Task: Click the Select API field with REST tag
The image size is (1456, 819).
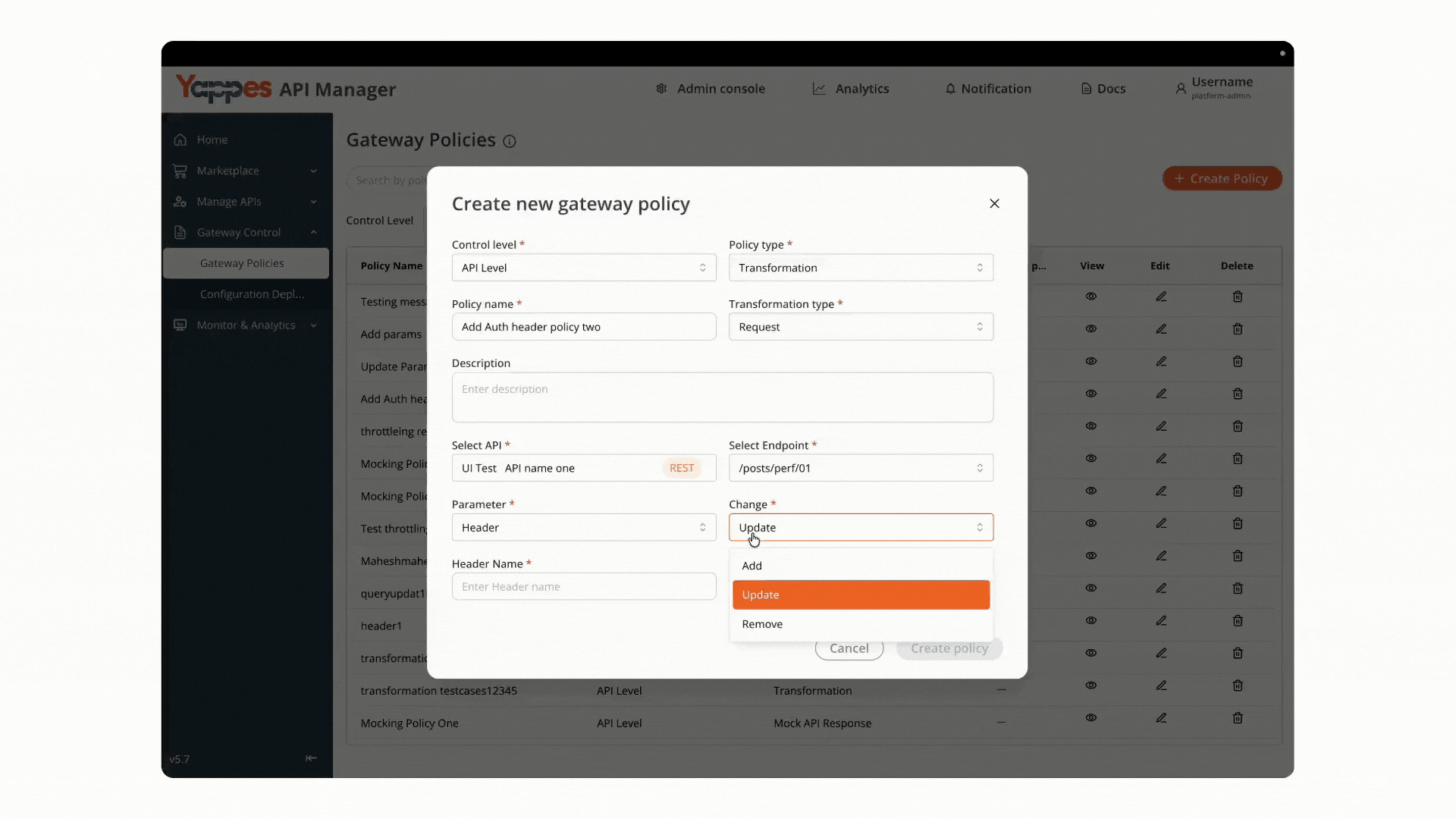Action: [584, 468]
